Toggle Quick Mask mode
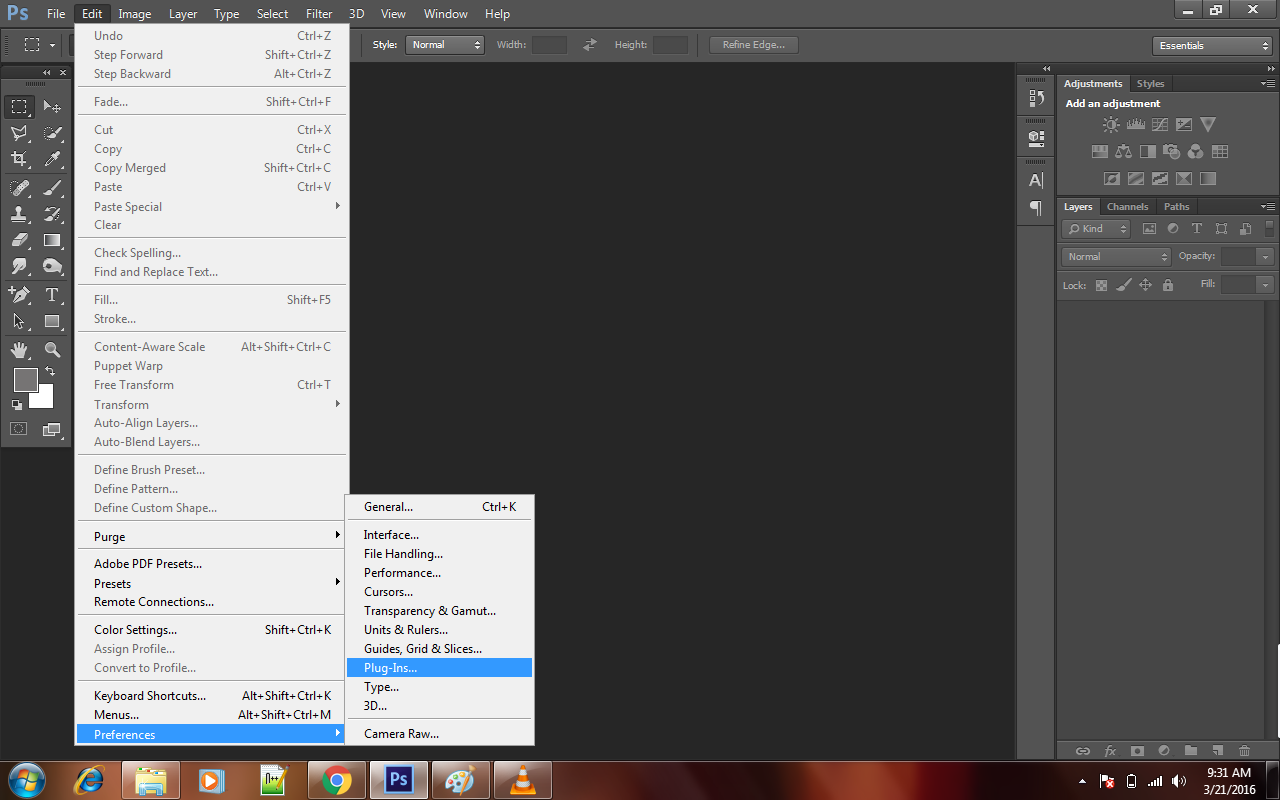This screenshot has width=1280, height=800. [x=19, y=429]
